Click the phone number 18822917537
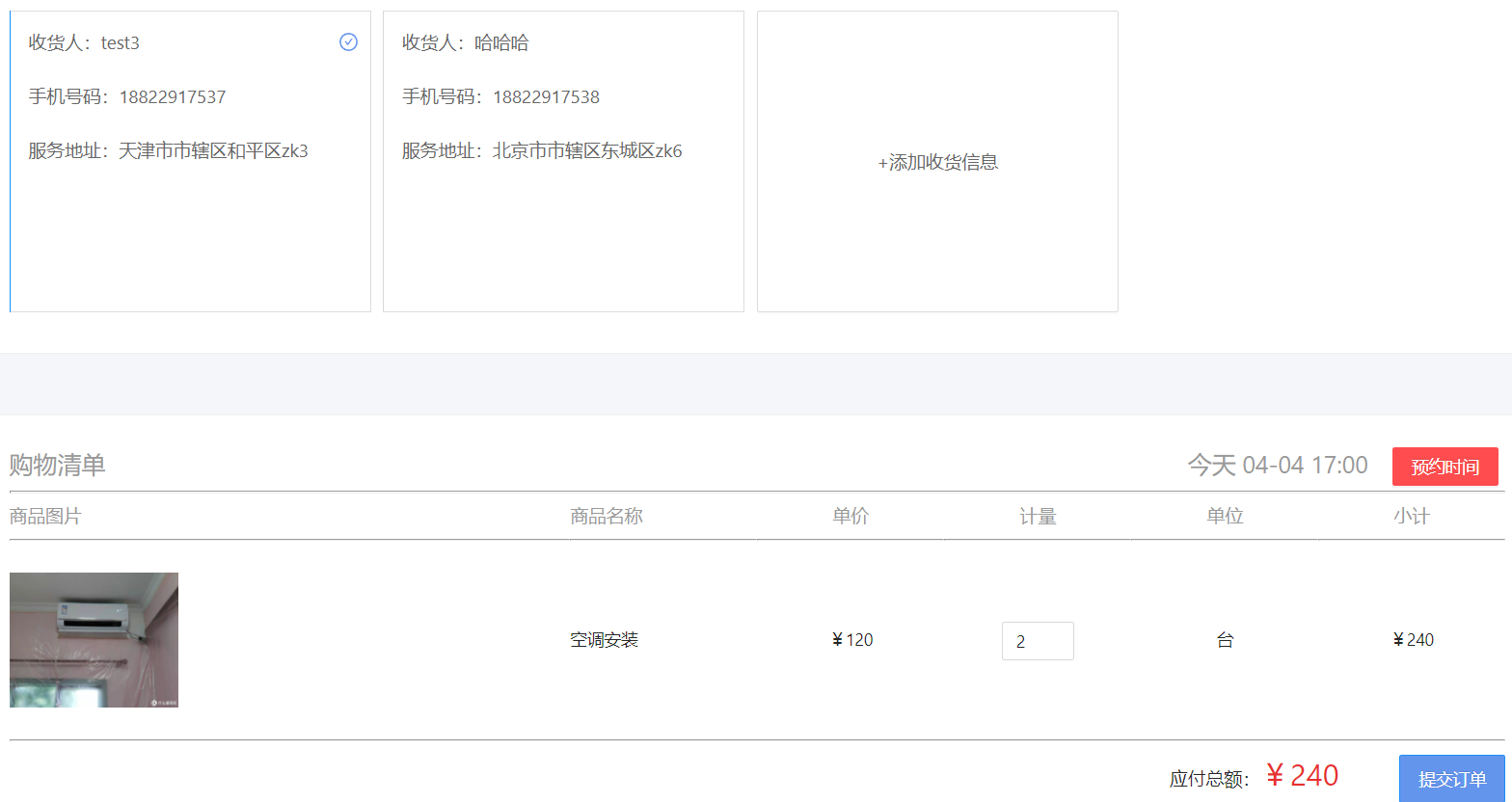The image size is (1512, 802). click(x=173, y=96)
